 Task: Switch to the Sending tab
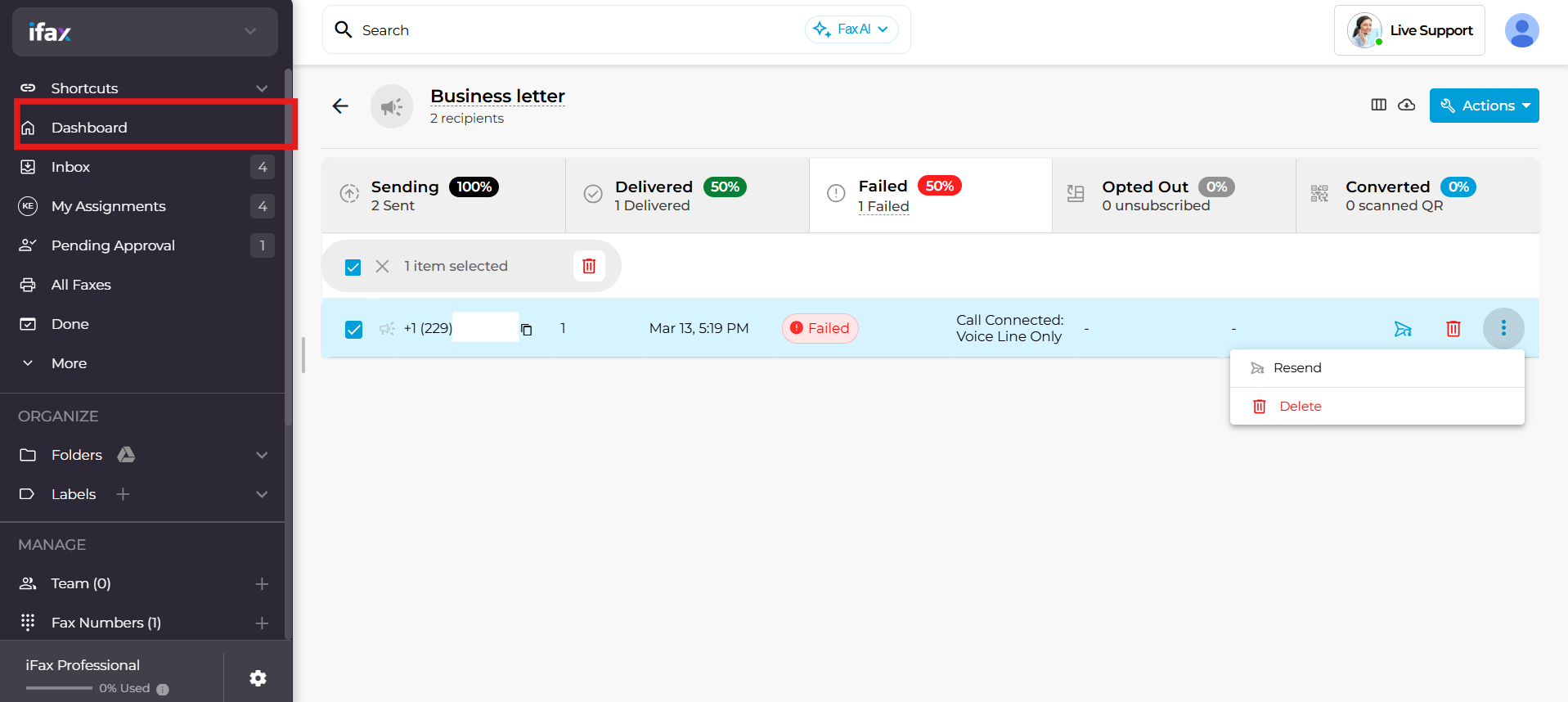[x=443, y=196]
